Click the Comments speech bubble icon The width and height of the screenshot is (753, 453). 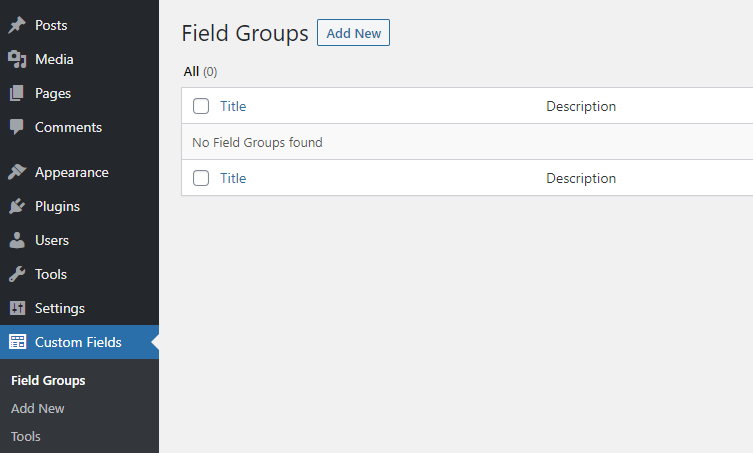click(17, 127)
